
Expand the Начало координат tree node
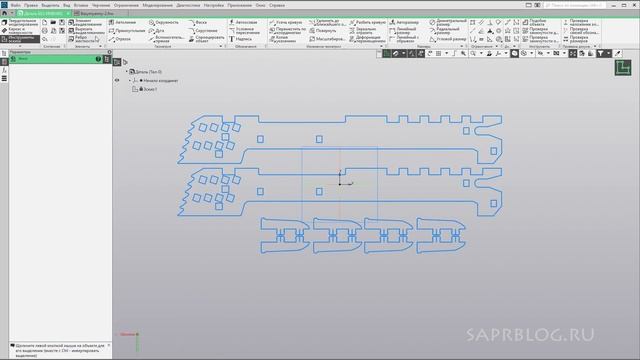130,80
